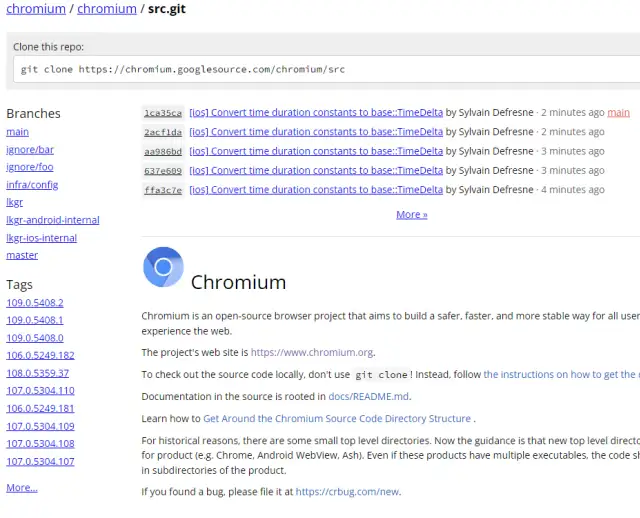Open first 'chromium' breadcrumb link
Viewport: 640px width, 518px height.
coord(36,9)
